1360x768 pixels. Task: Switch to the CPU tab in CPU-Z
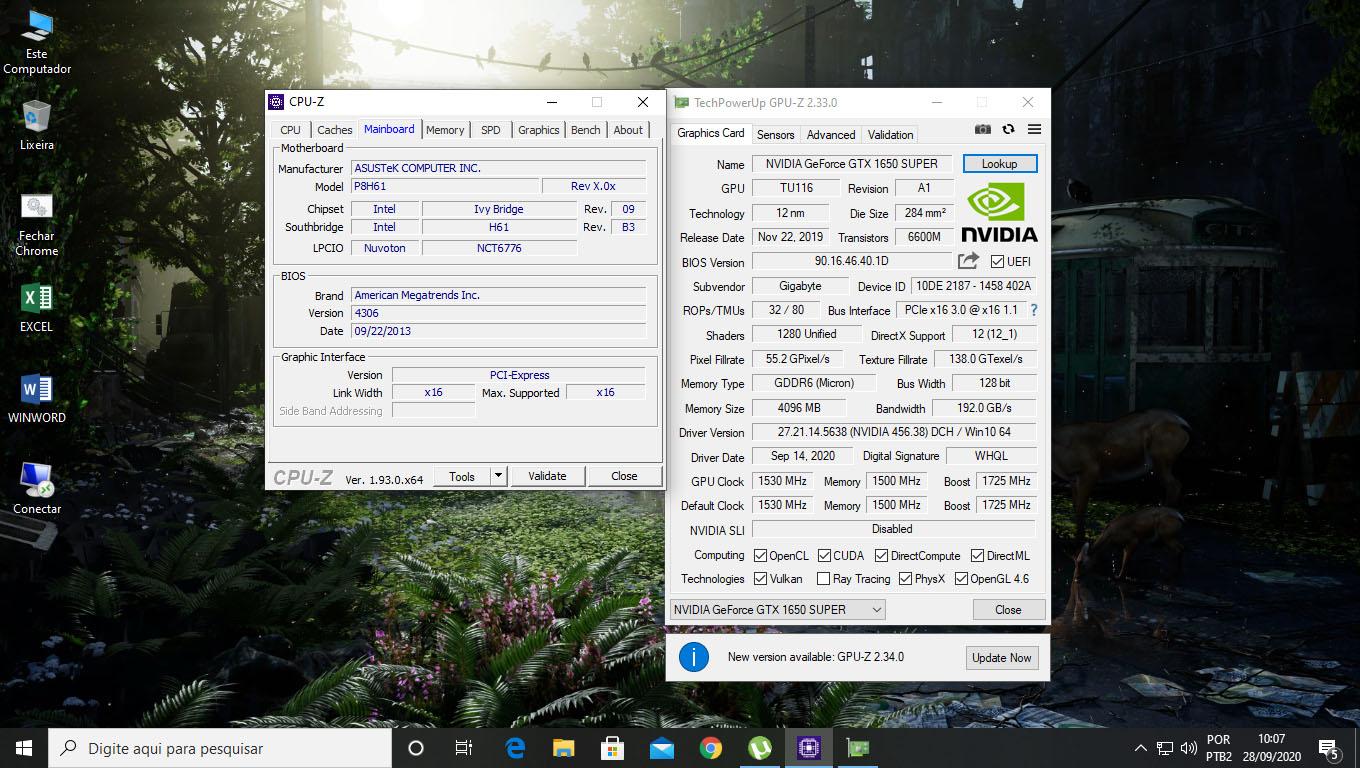pos(290,130)
